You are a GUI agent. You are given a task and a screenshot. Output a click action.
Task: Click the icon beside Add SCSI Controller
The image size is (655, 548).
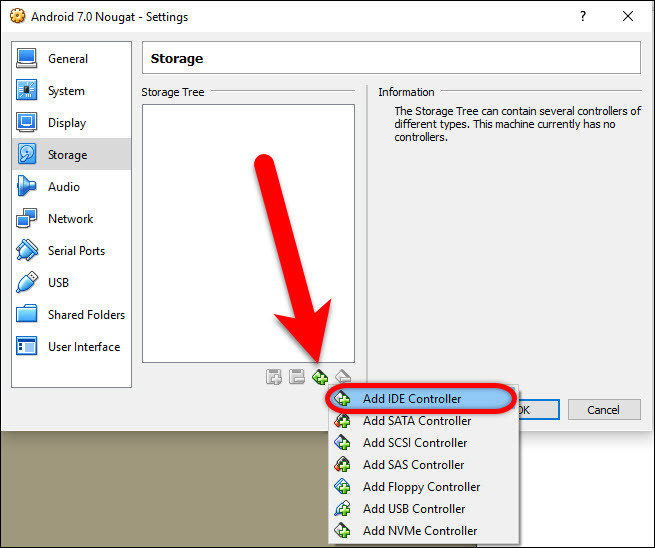point(343,443)
